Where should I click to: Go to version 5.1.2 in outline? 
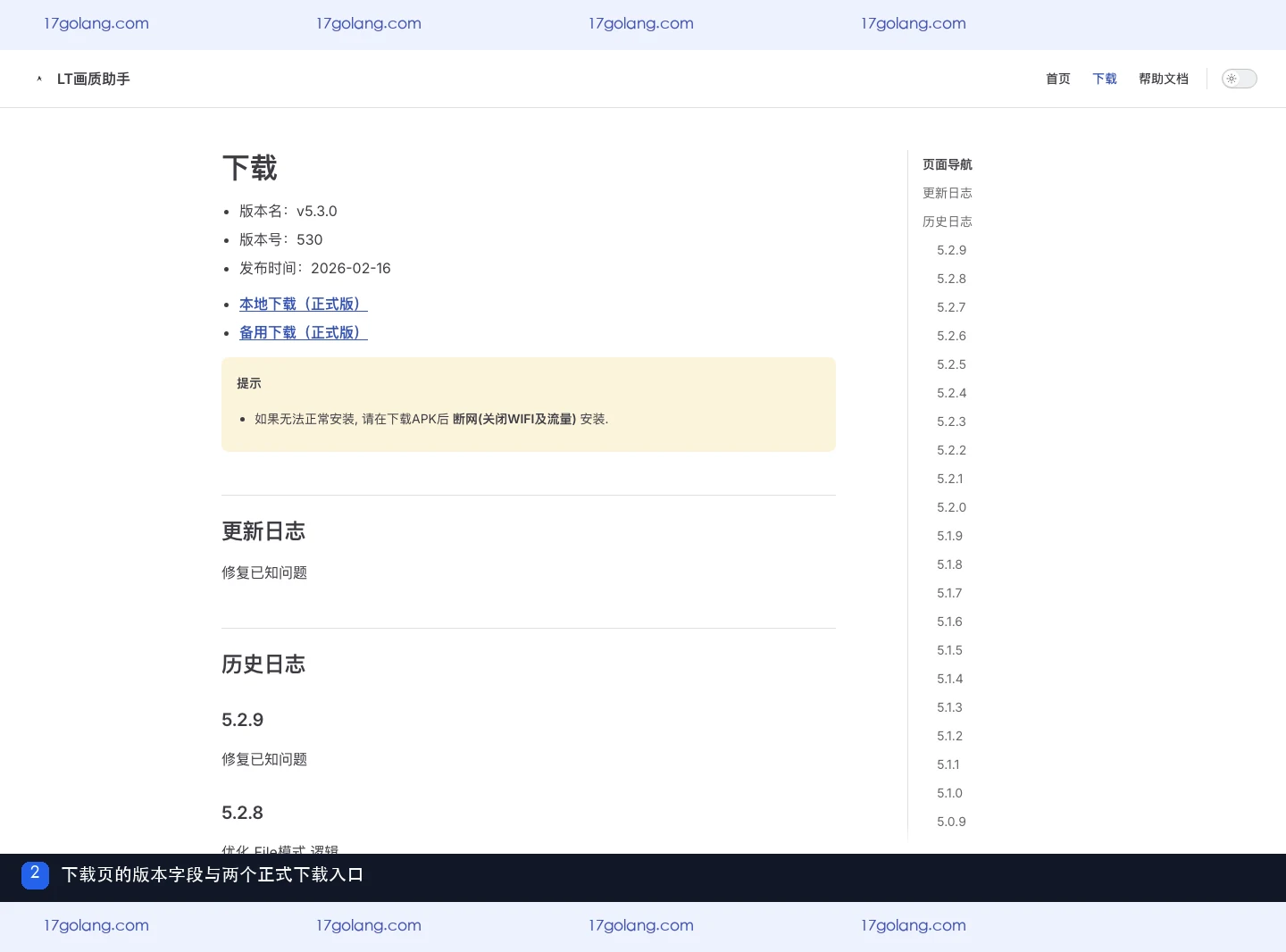[x=949, y=736]
